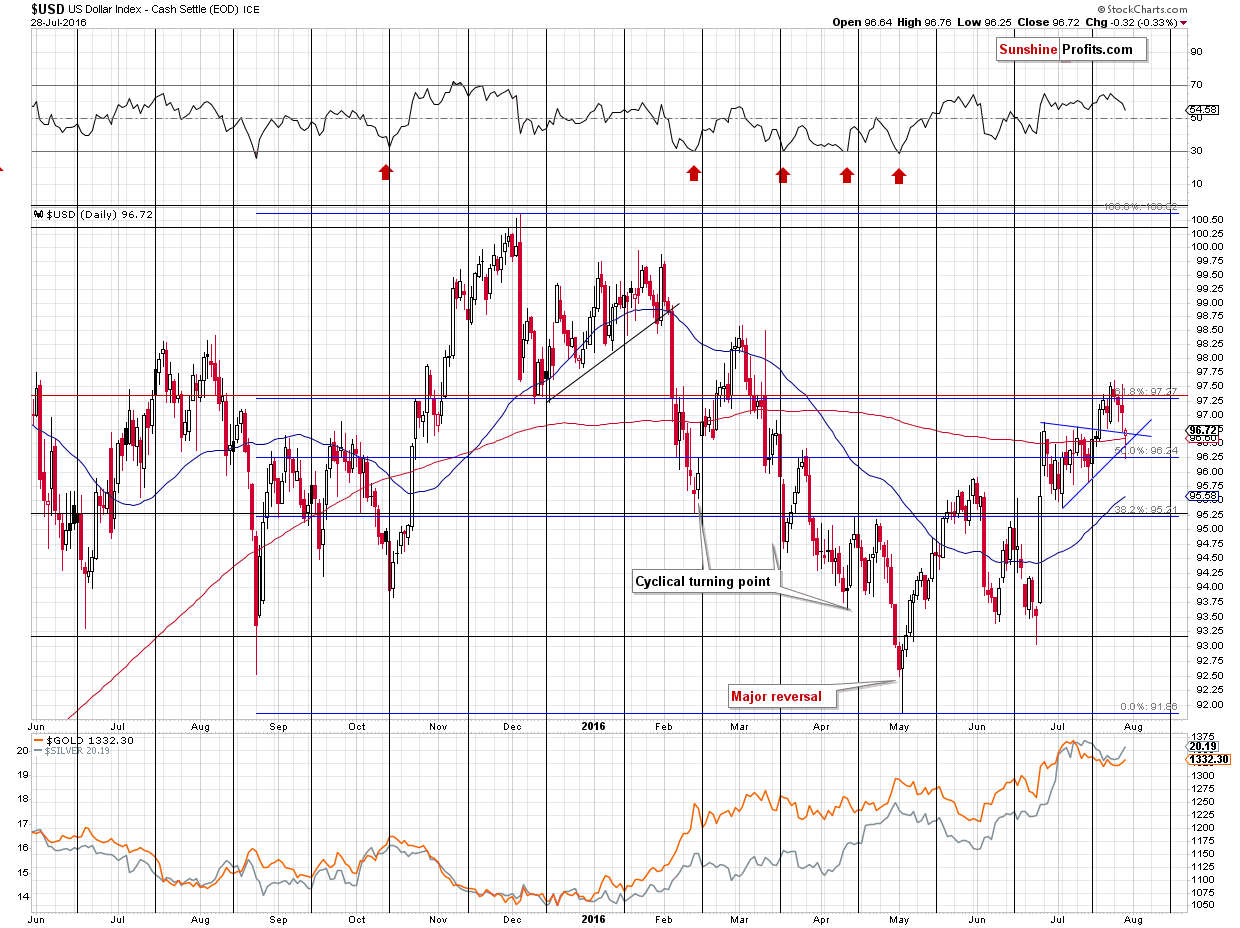Click the 1332.30 orange gold price tag

(x=1208, y=759)
